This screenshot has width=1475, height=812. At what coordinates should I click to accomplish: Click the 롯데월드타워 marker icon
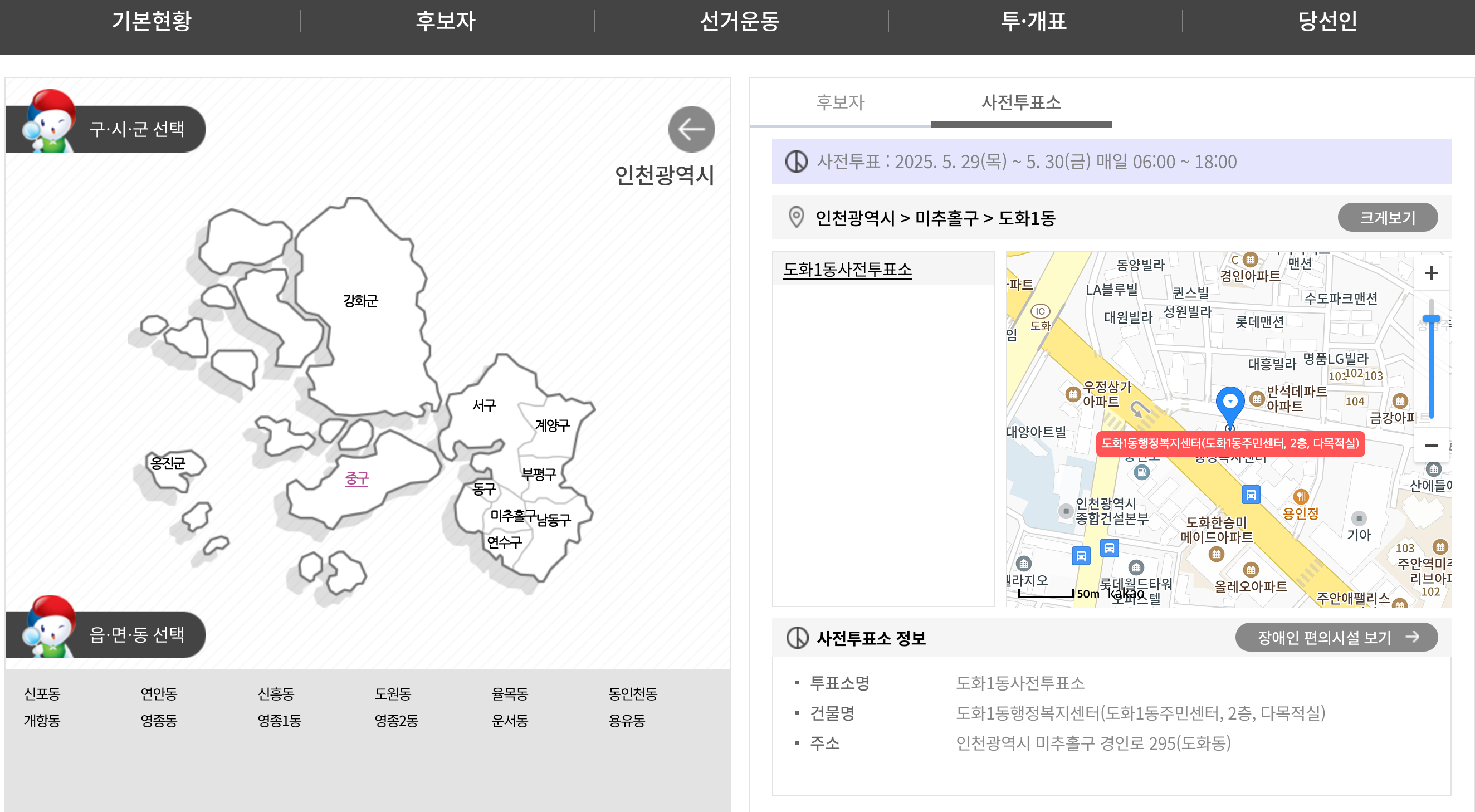(1136, 567)
